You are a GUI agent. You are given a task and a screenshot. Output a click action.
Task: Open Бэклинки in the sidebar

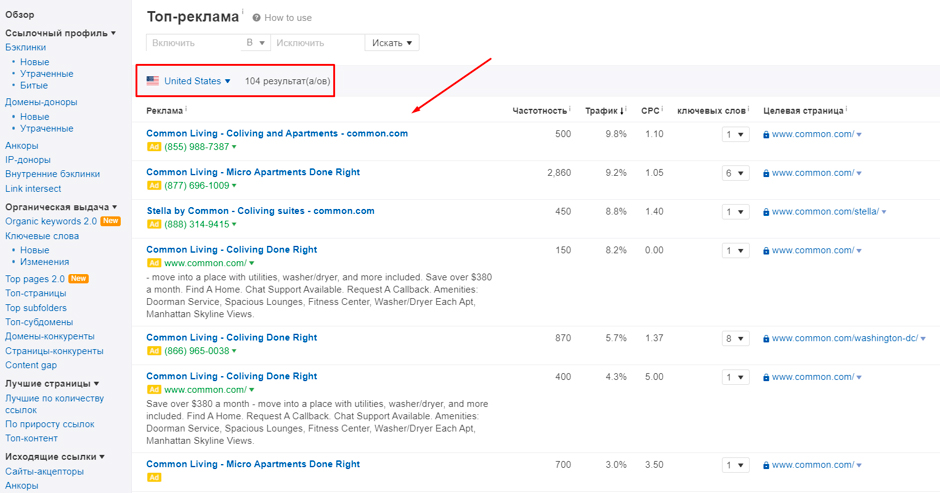pyautogui.click(x=26, y=47)
